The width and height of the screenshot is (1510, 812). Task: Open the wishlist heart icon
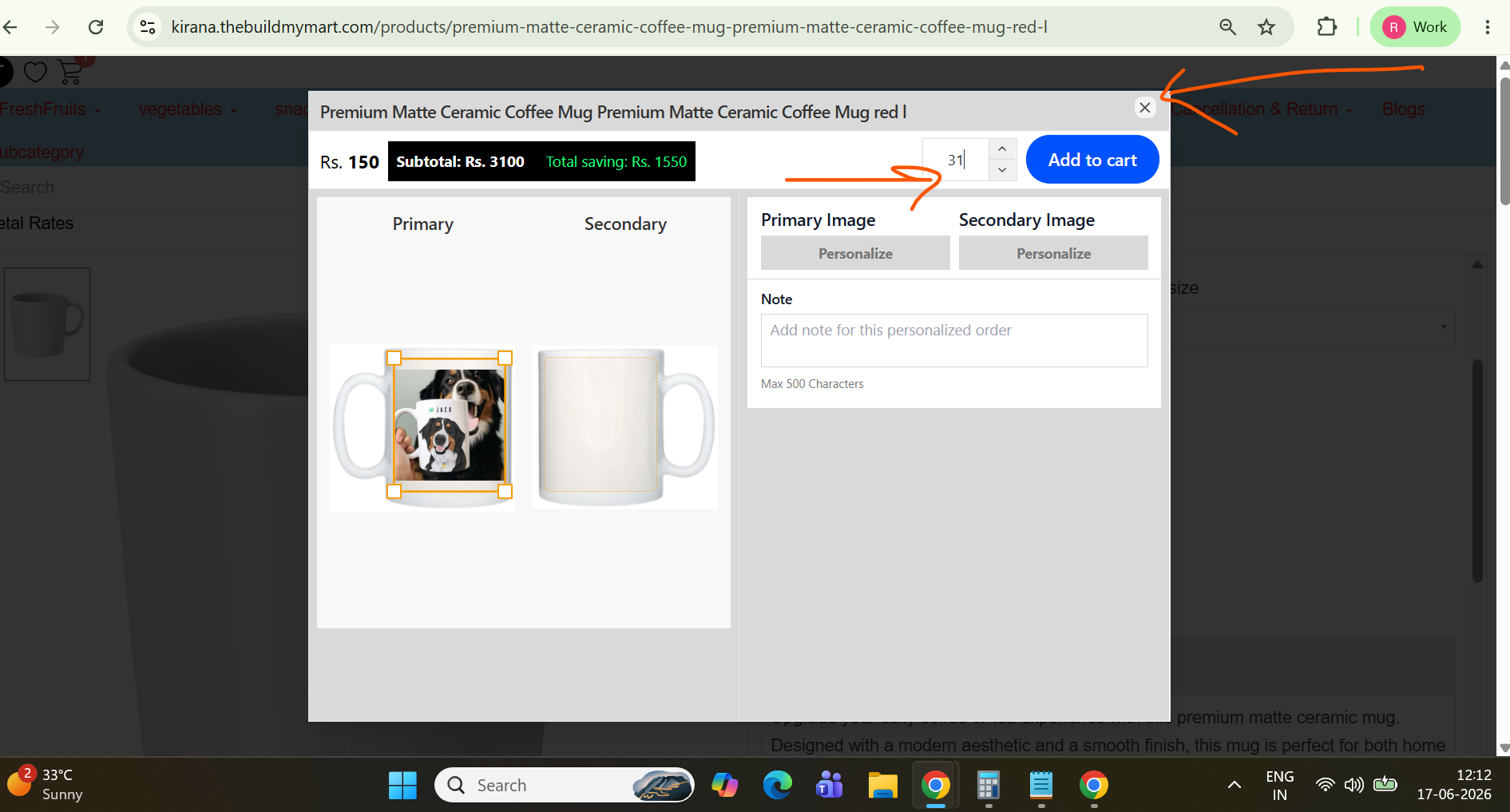[35, 72]
